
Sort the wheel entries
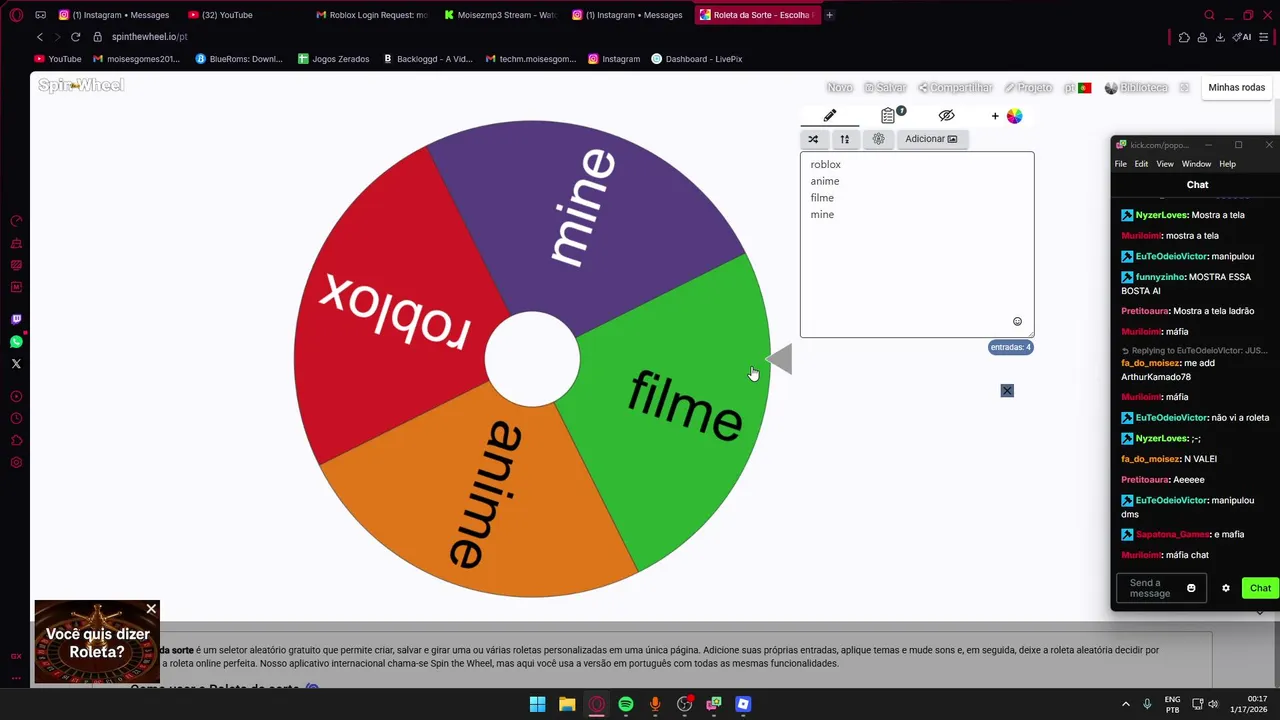tap(845, 139)
